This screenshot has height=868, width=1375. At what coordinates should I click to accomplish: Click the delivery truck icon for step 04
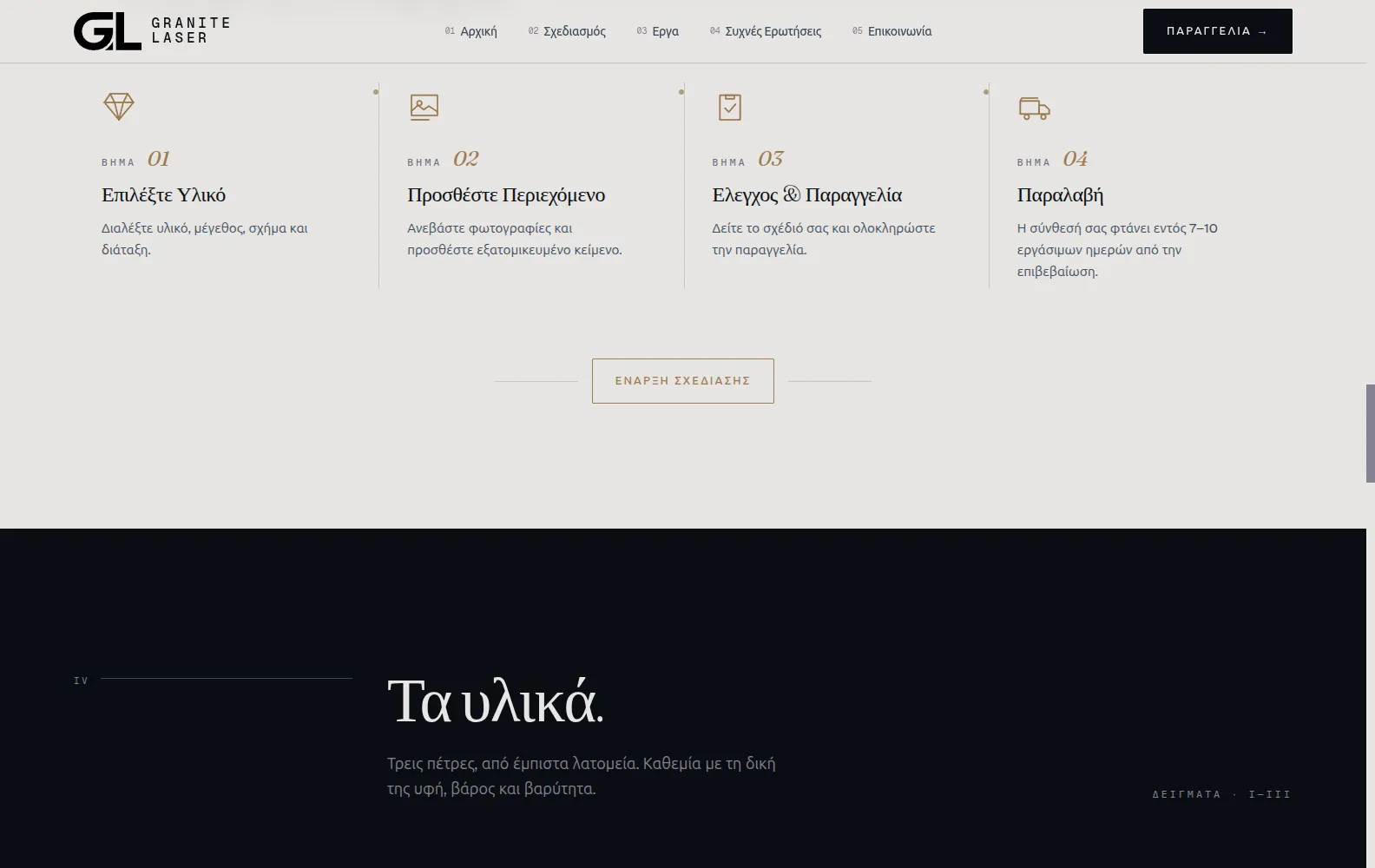click(x=1034, y=108)
